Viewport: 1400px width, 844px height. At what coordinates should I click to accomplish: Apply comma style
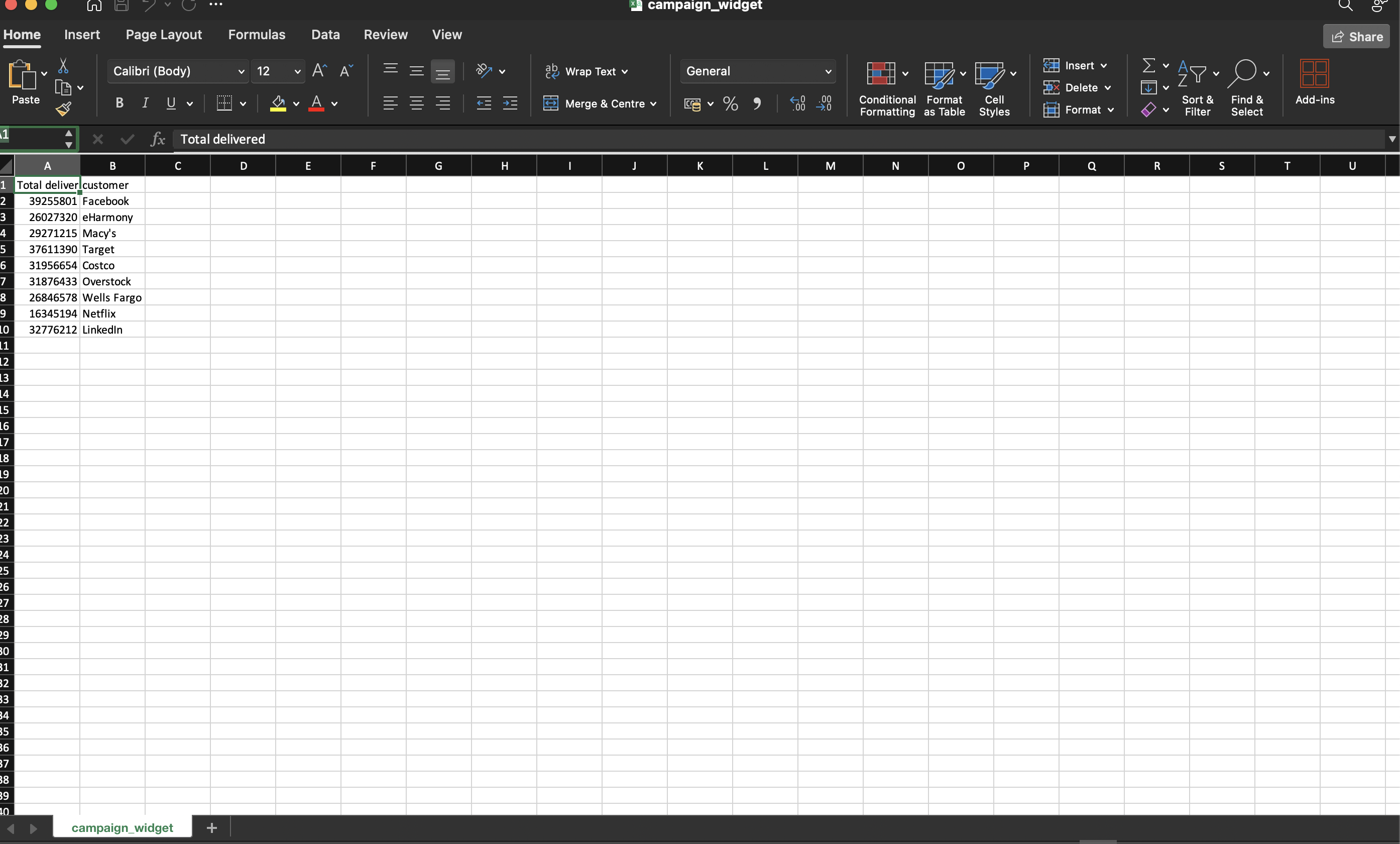[757, 103]
